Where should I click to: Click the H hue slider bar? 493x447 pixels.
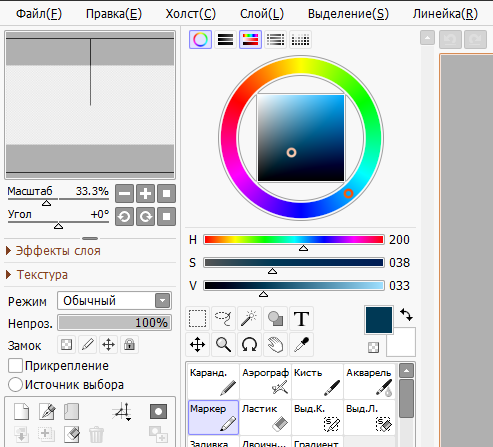tap(294, 240)
